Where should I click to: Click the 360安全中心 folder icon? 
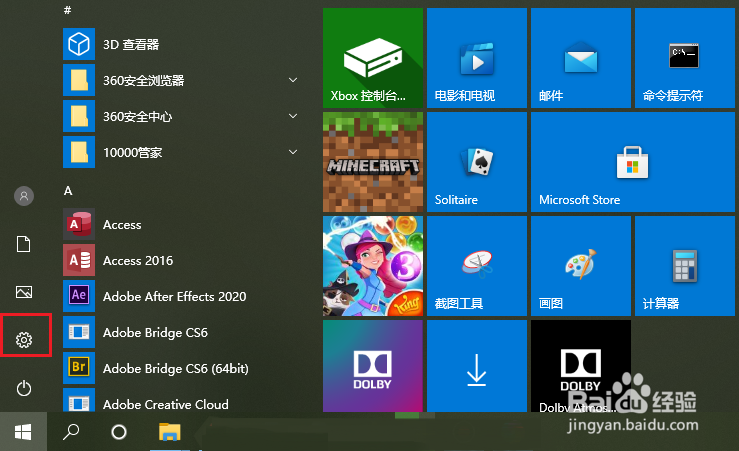click(x=79, y=116)
